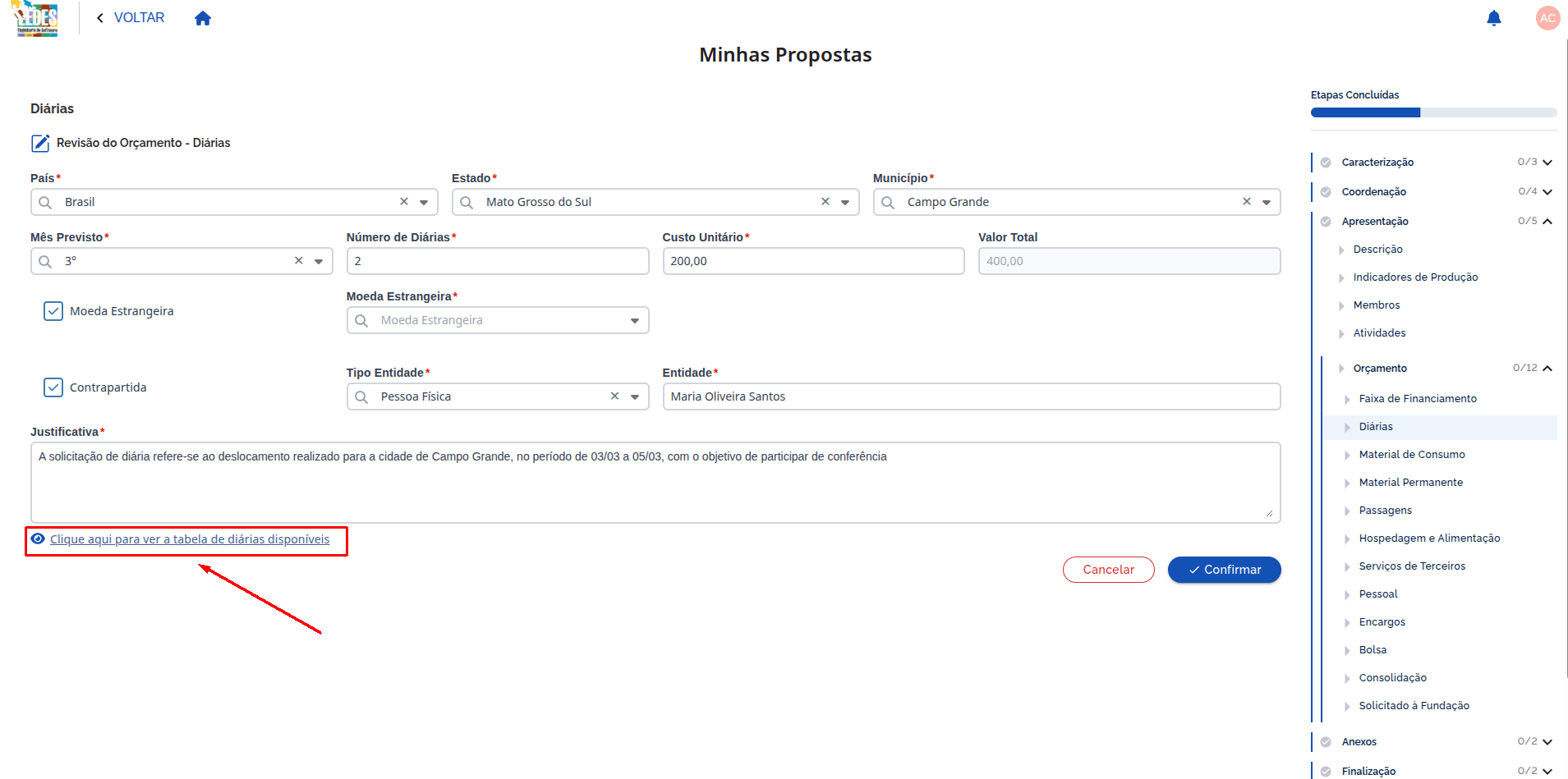Click the Custo Unitário field
Screen dimensions: 1568x779
(x=813, y=261)
